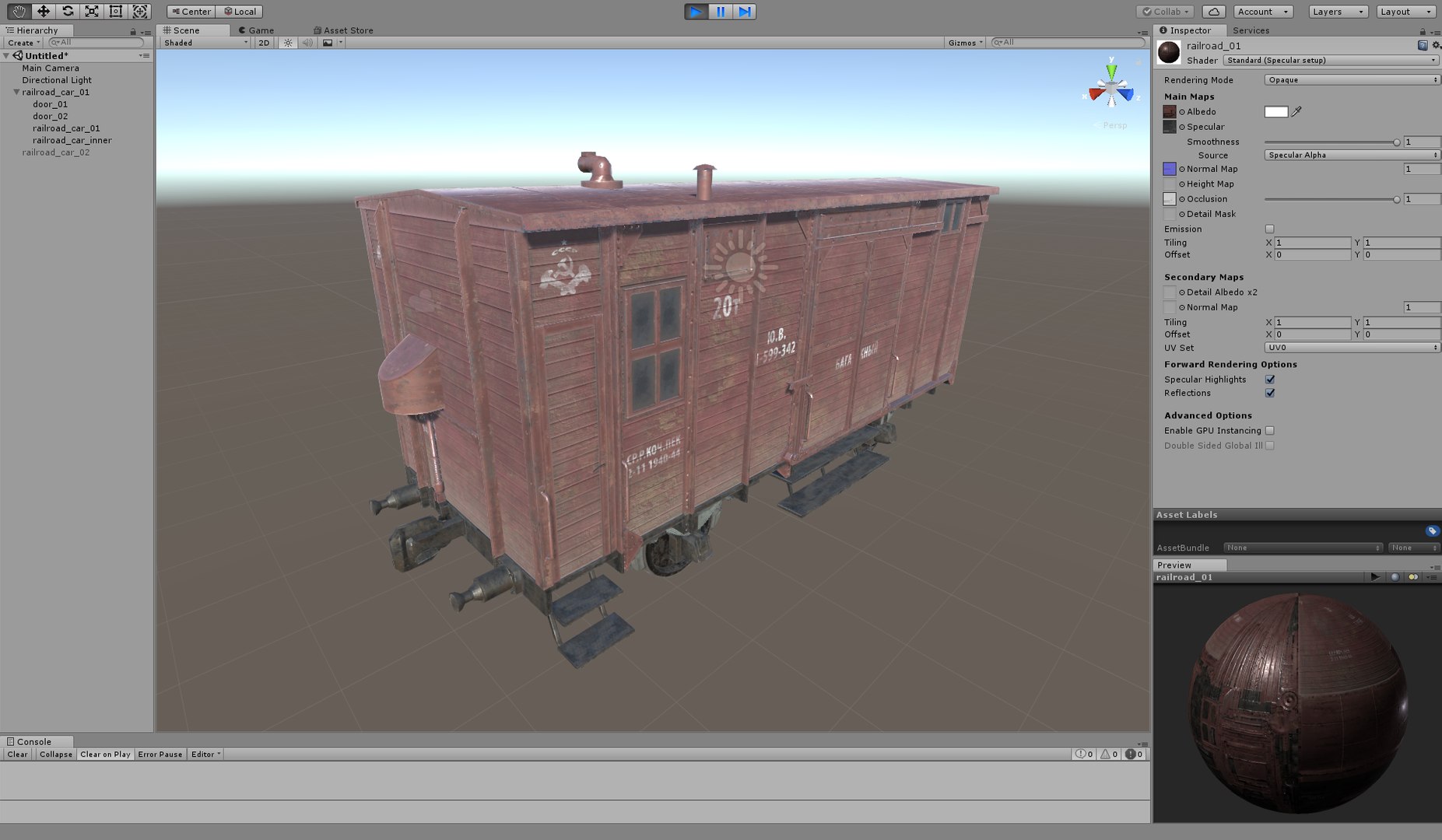This screenshot has width=1442, height=840.
Task: Enable GPU Instancing checkbox
Action: pos(1270,430)
